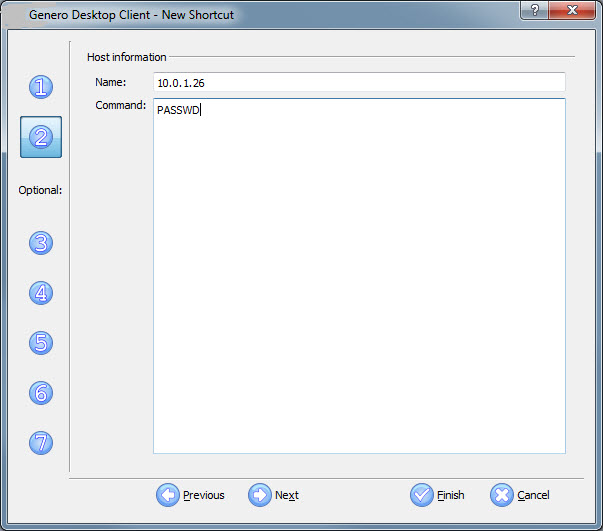Finish the new shortcut wizard
Screen dimensions: 603x531
point(437,495)
